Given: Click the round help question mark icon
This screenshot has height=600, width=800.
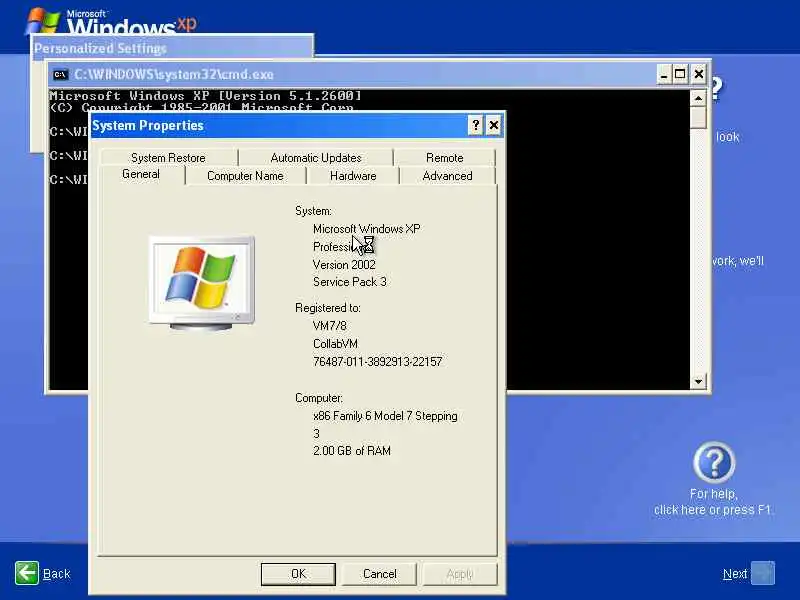Looking at the screenshot, I should tap(714, 462).
